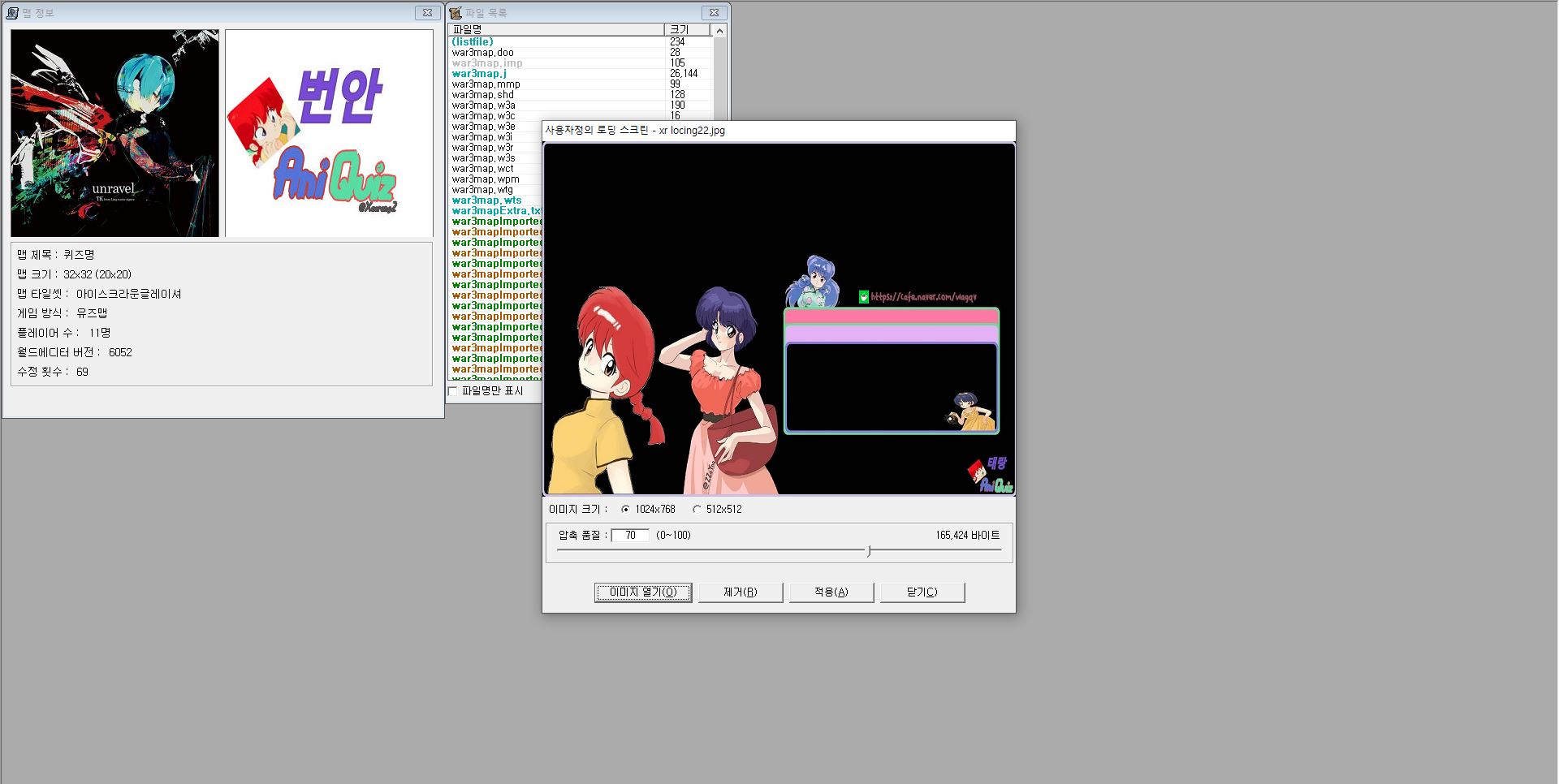Select the (listfile) entry
This screenshot has width=1559, height=784.
tap(473, 42)
